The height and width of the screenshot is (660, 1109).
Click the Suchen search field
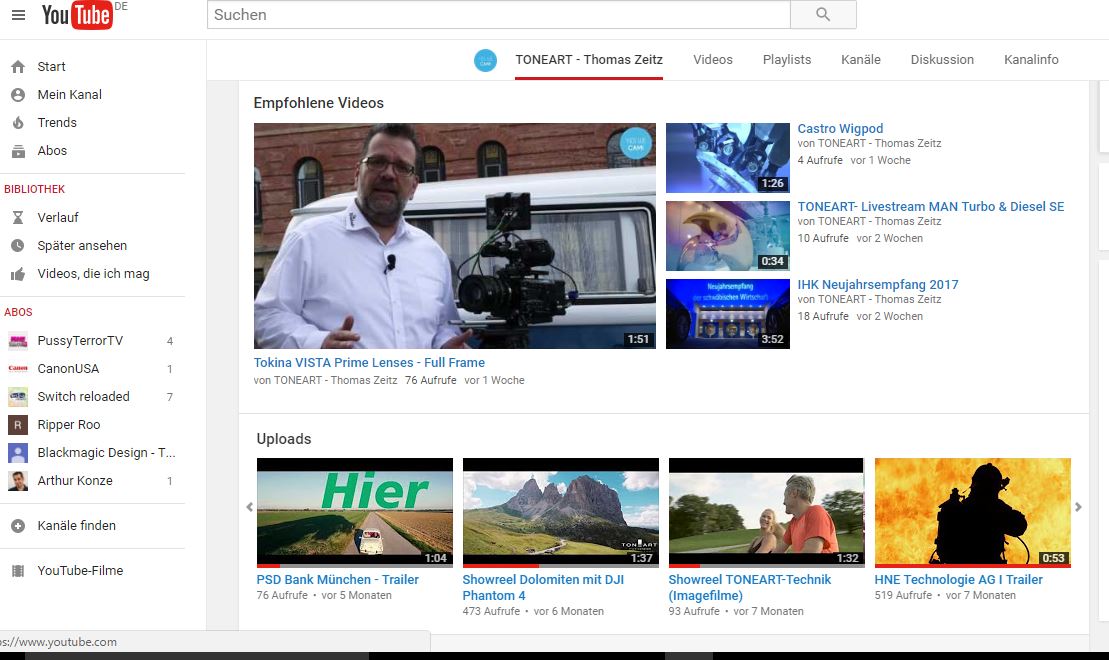pos(498,15)
